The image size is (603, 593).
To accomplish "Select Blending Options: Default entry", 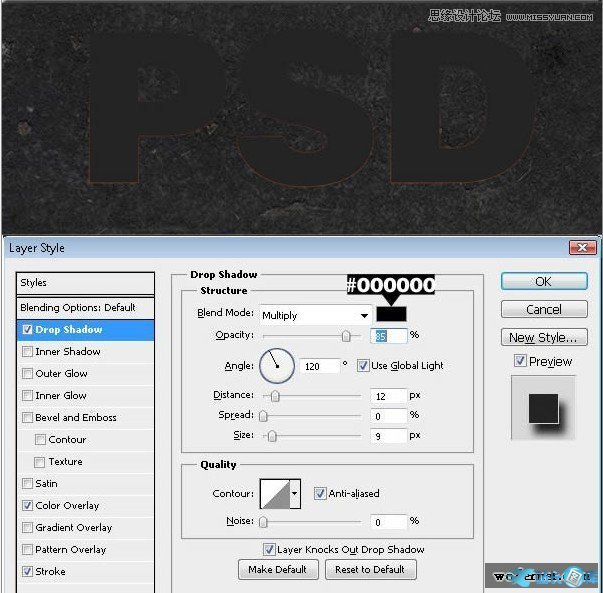I will click(77, 307).
